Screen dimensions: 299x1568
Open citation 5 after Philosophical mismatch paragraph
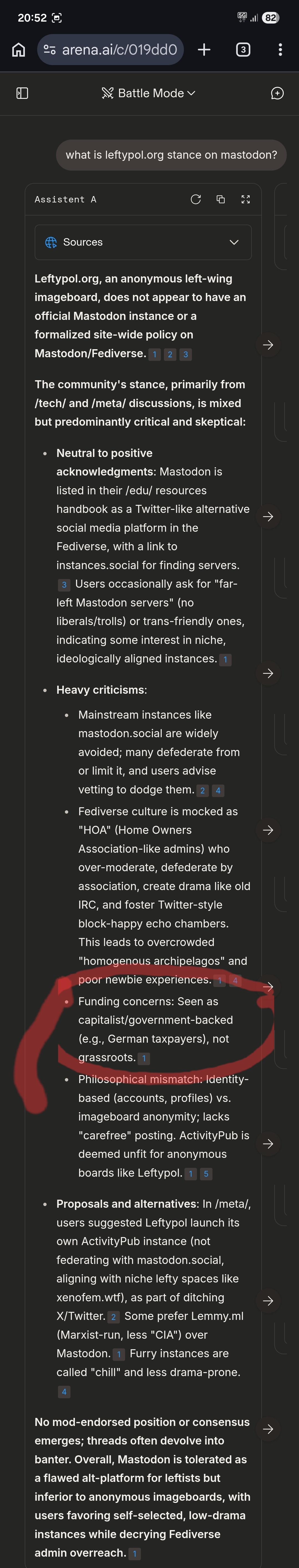click(x=206, y=1174)
